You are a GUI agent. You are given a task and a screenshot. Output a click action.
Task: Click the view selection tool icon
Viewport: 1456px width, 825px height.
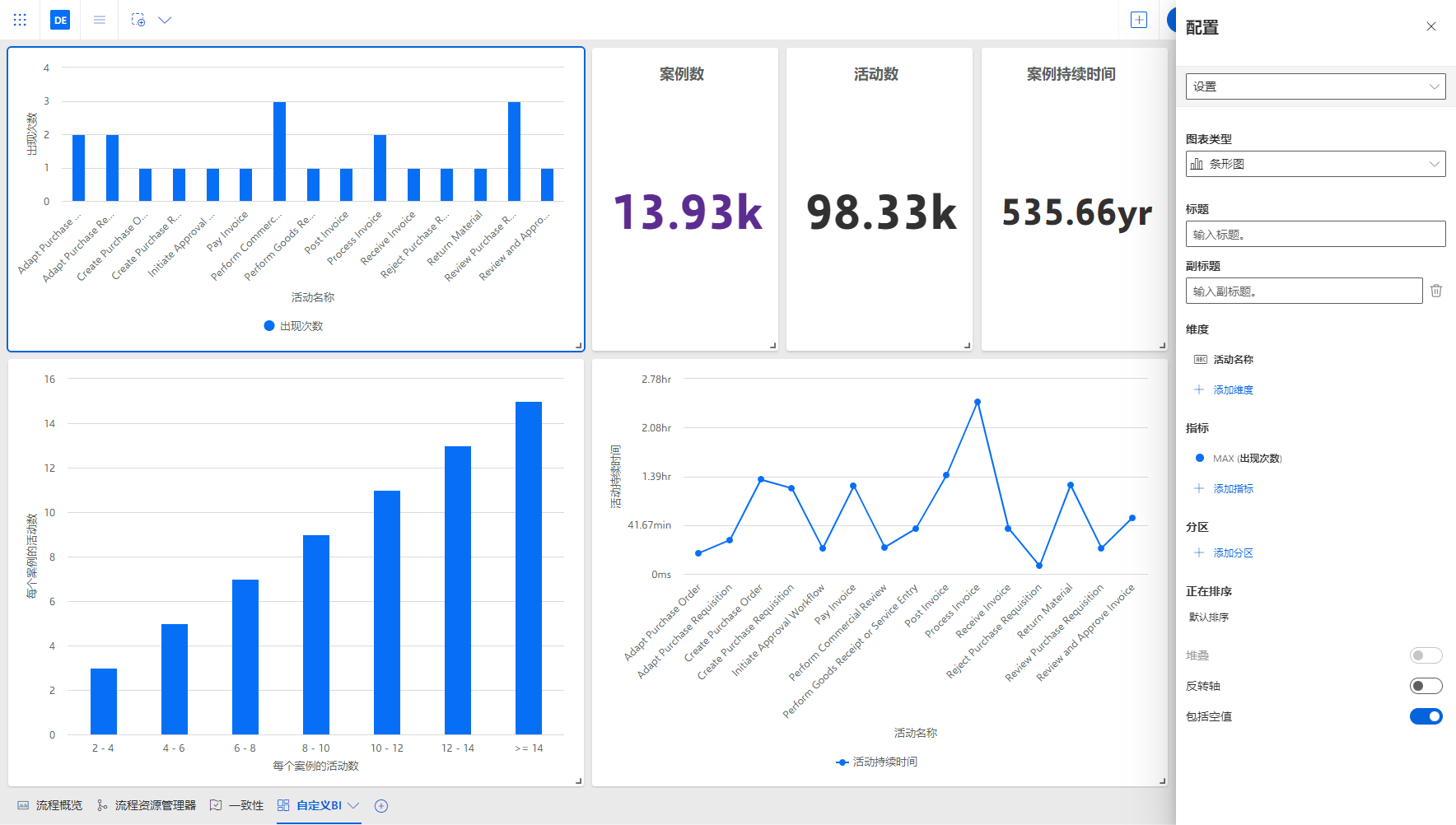(x=138, y=20)
